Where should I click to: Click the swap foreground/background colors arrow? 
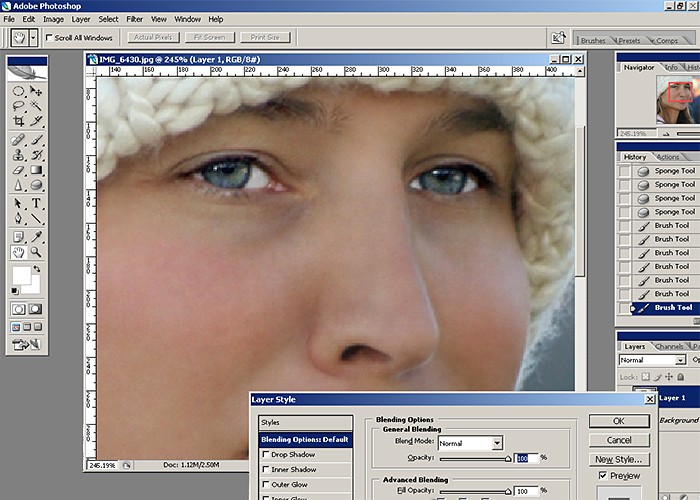point(37,269)
